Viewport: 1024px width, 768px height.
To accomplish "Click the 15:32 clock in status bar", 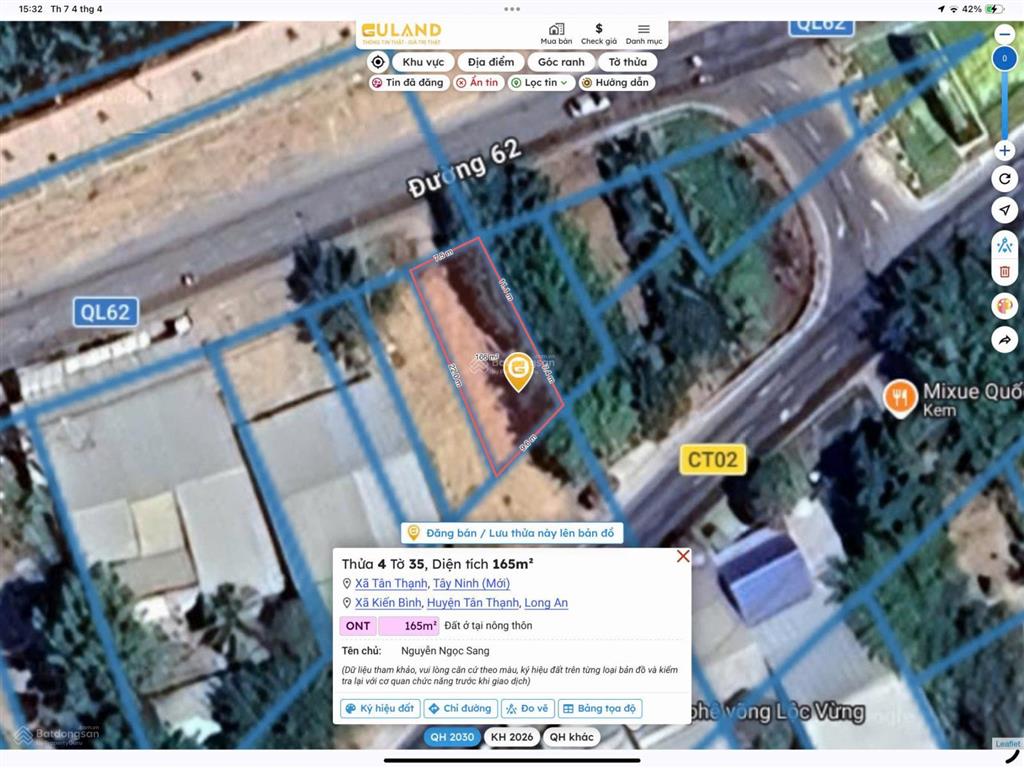I will pos(30,9).
